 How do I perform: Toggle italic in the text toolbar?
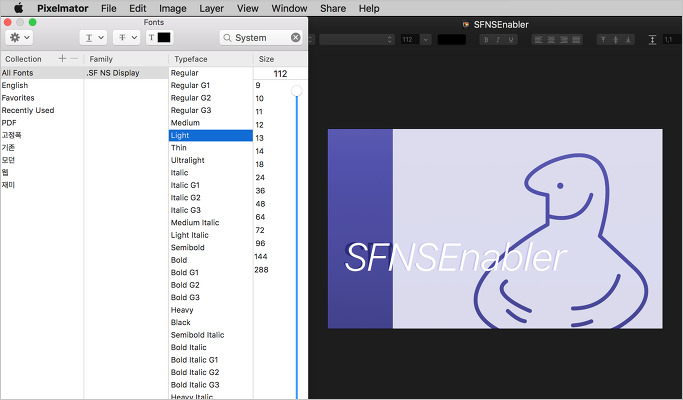(x=498, y=40)
